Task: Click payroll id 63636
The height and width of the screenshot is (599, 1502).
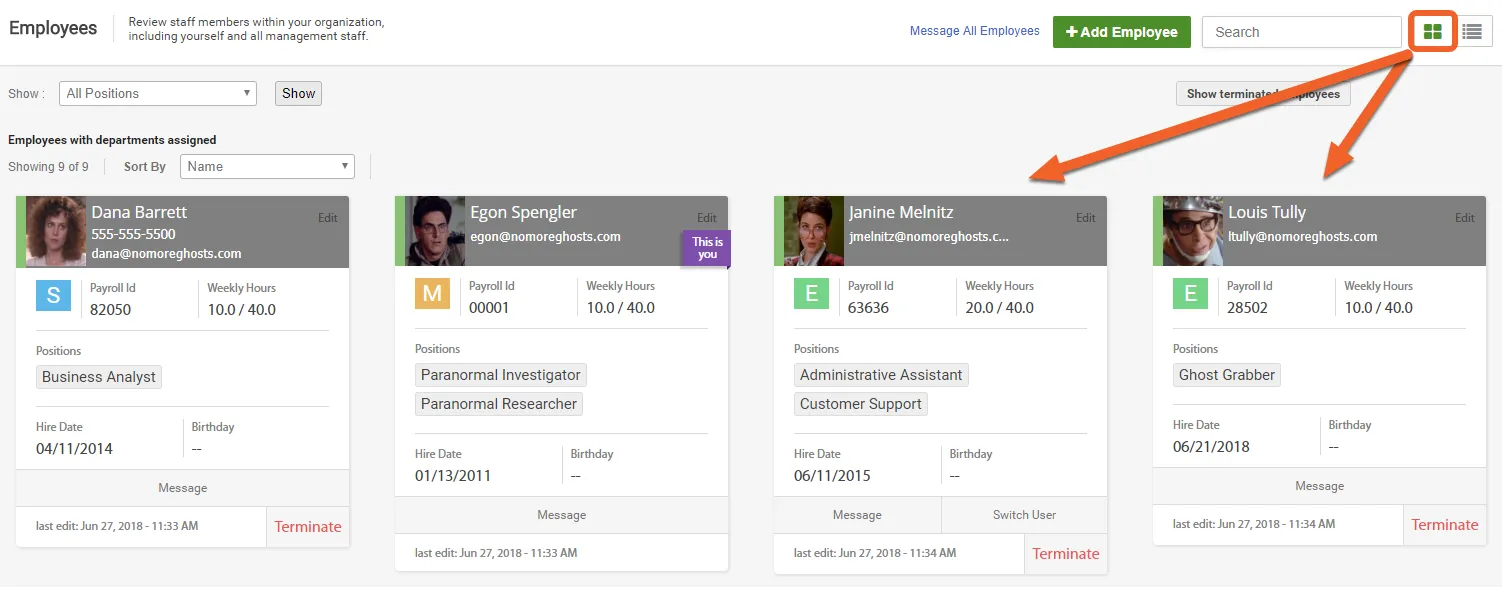Action: coord(868,308)
